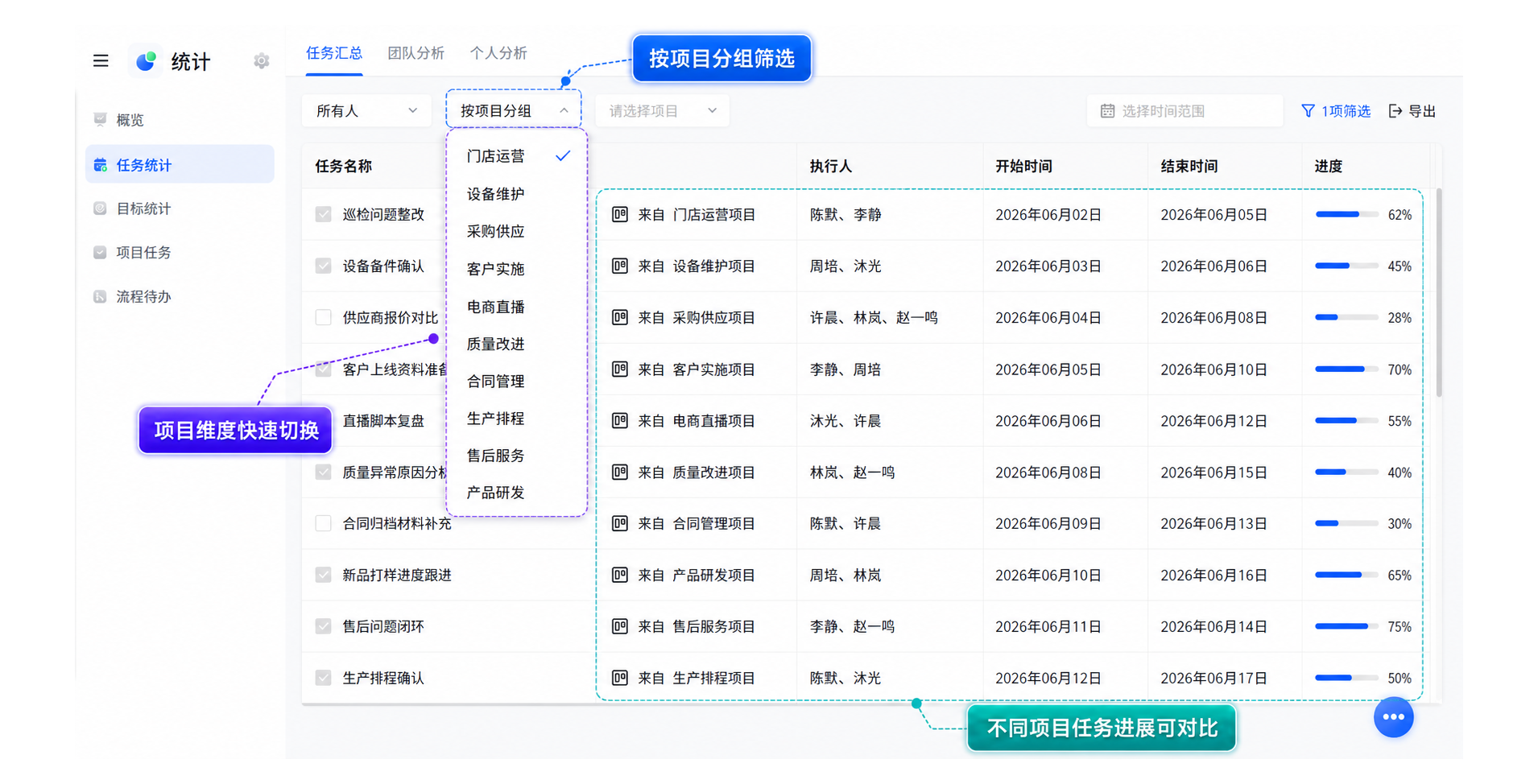
Task: Select 设备维护 from the dropdown list
Action: [x=516, y=194]
